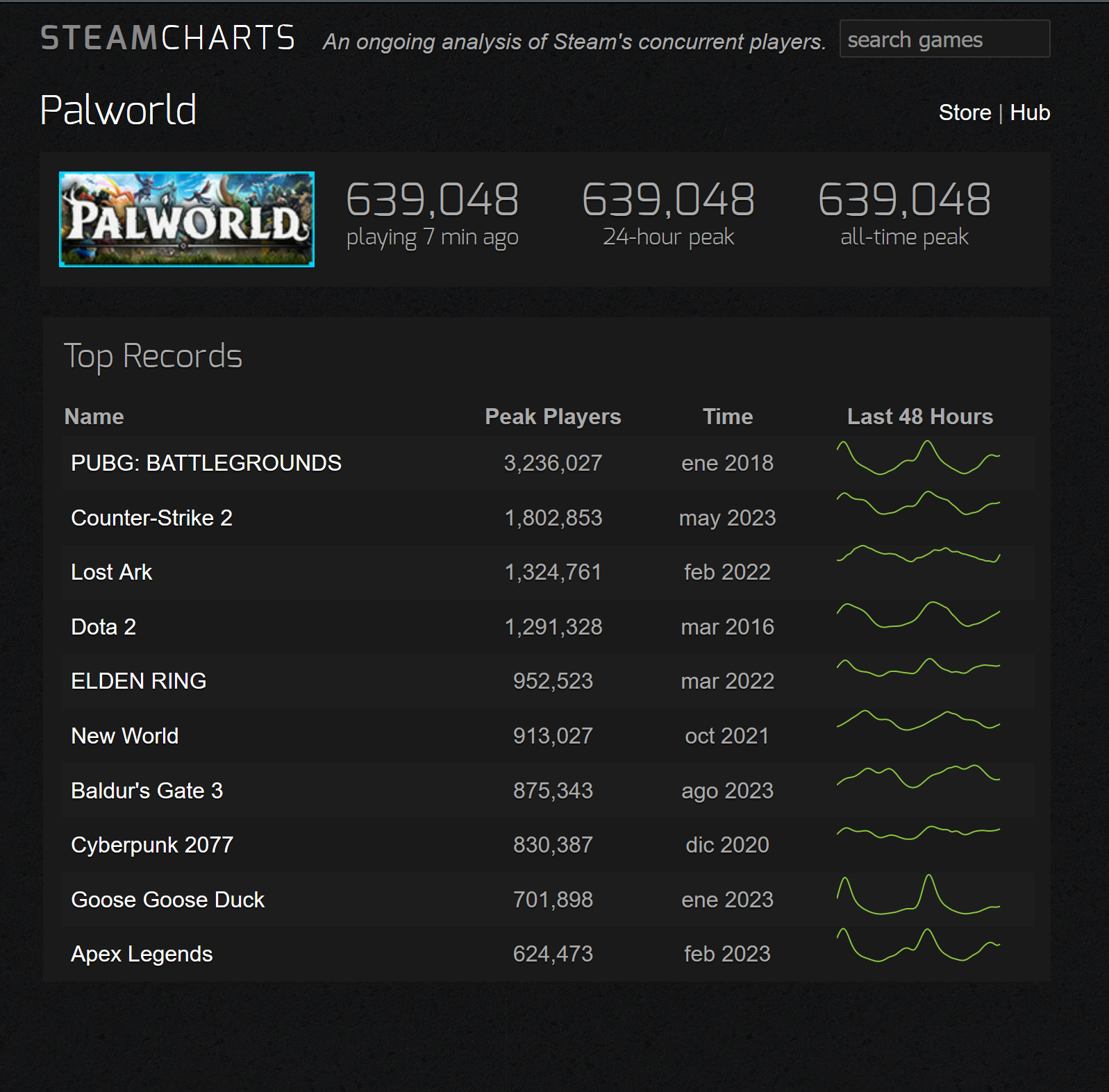Click the peak value 1,291,328
The image size is (1109, 1092).
pyautogui.click(x=553, y=627)
